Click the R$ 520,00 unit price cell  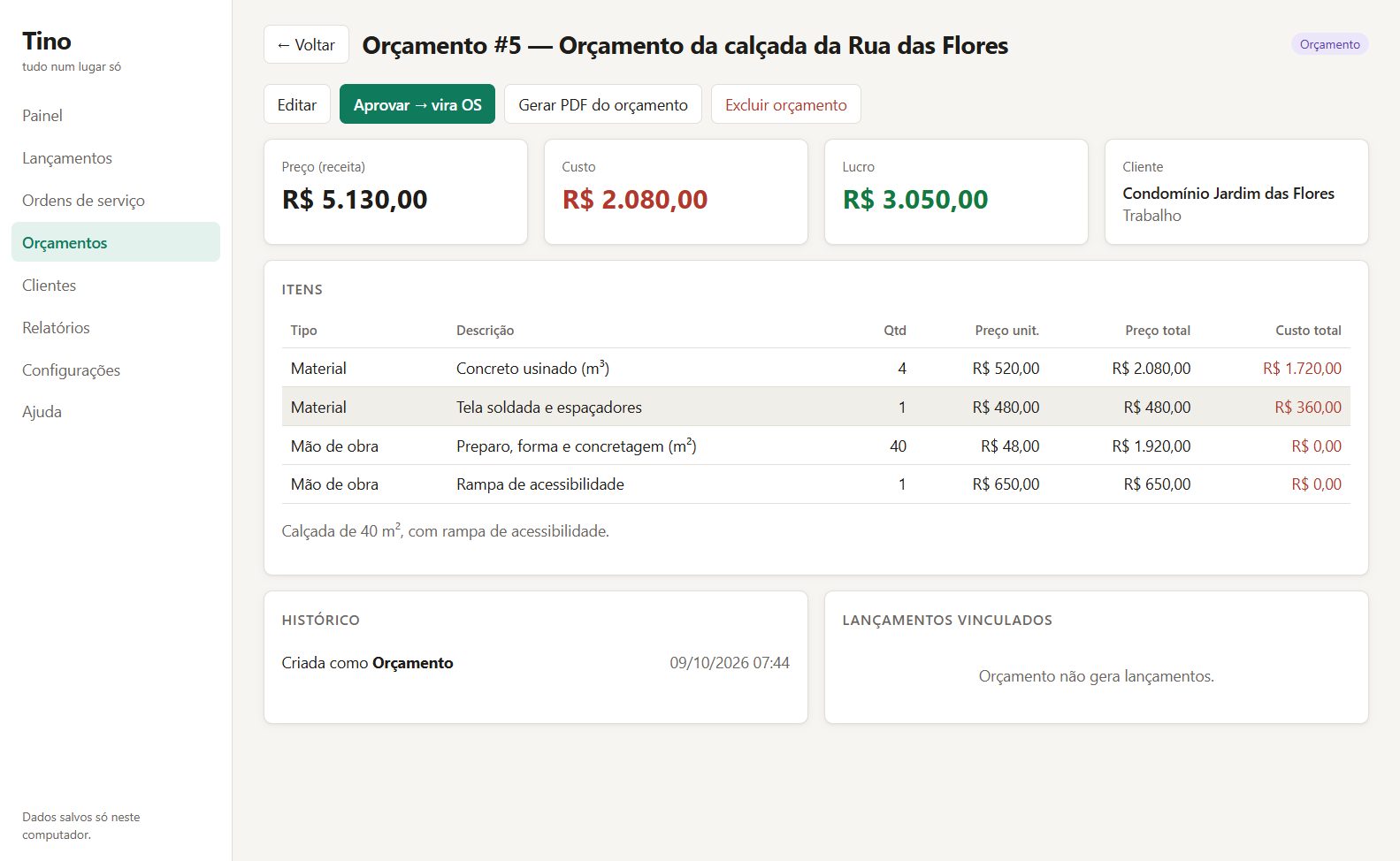pos(1006,369)
